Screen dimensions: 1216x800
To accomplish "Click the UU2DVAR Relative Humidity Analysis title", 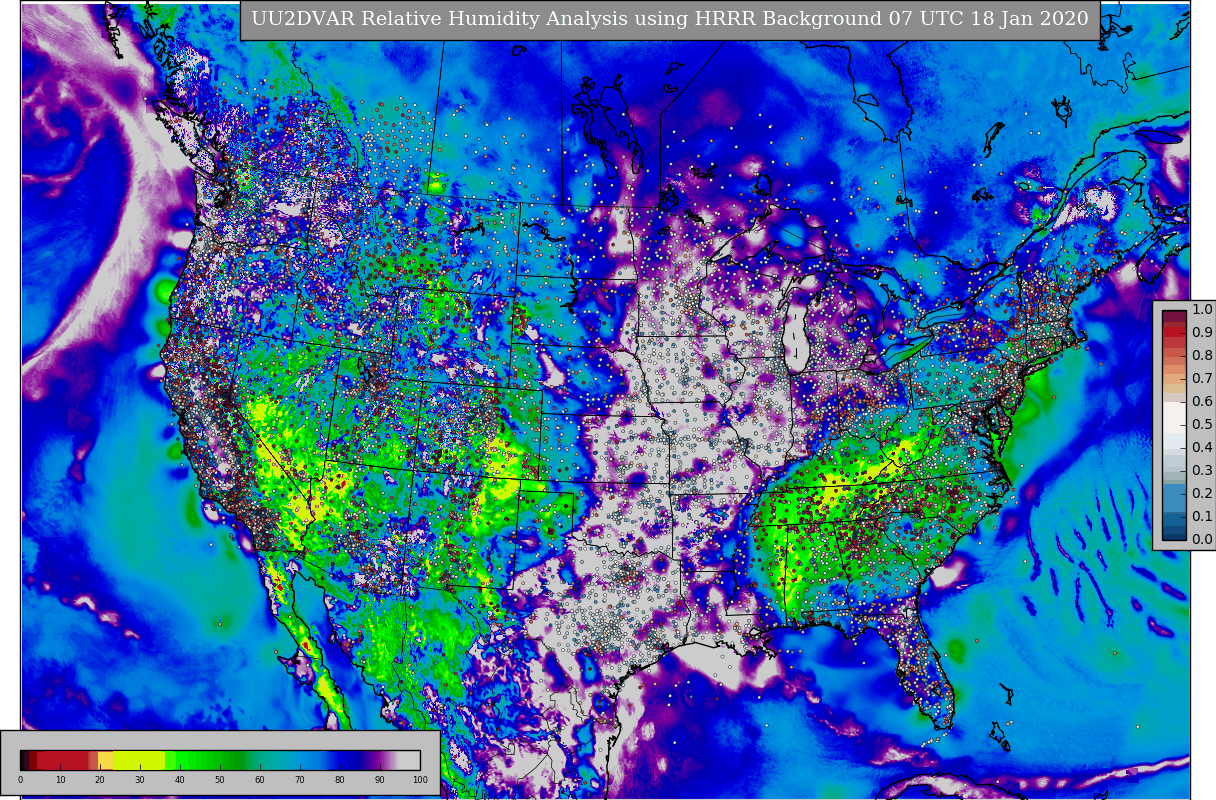I will click(670, 20).
